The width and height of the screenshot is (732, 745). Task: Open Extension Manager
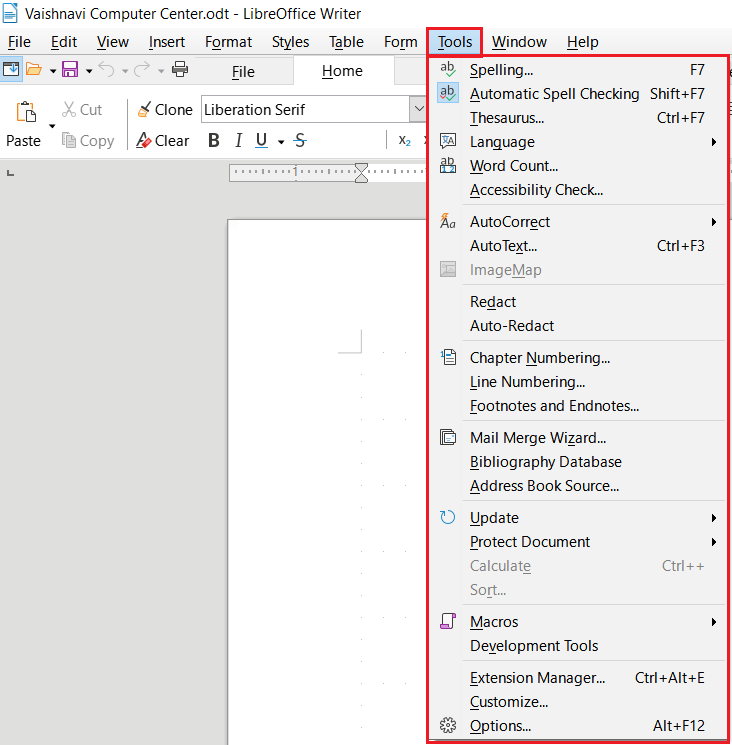(578, 678)
